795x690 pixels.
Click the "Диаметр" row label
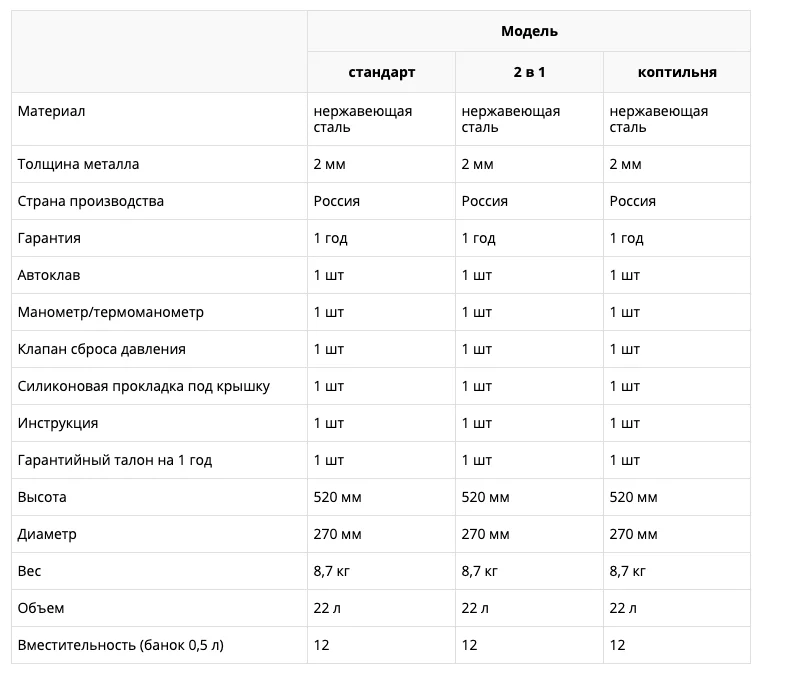pos(47,534)
